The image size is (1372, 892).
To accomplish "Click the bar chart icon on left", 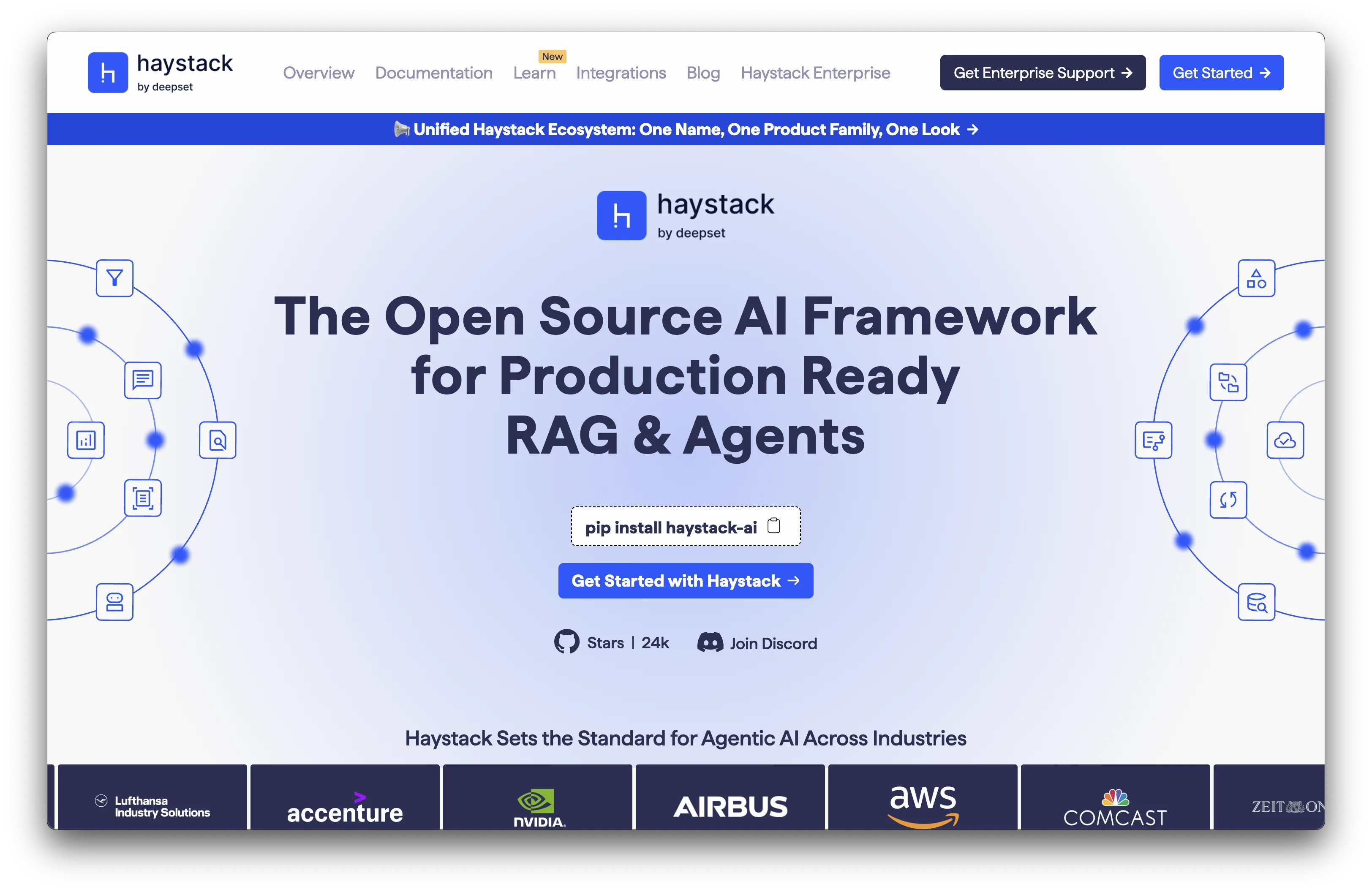I will (x=86, y=440).
